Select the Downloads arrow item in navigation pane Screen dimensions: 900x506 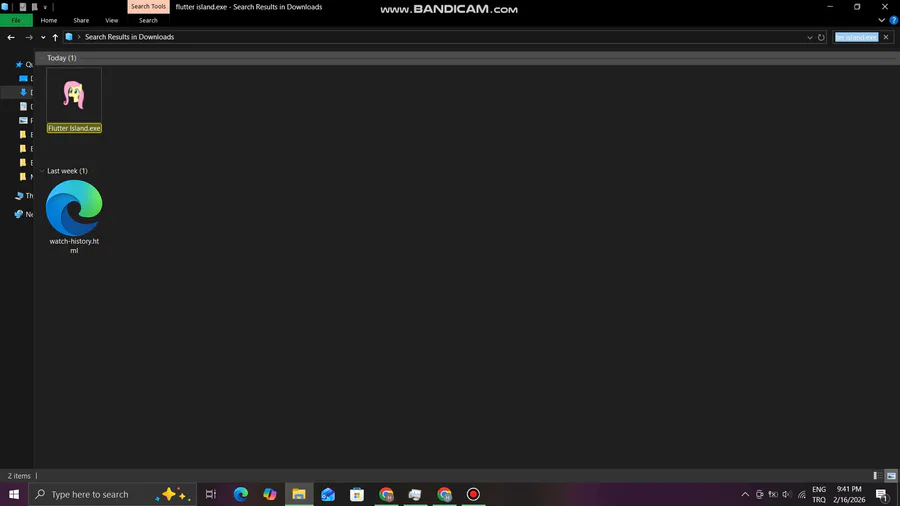click(24, 92)
